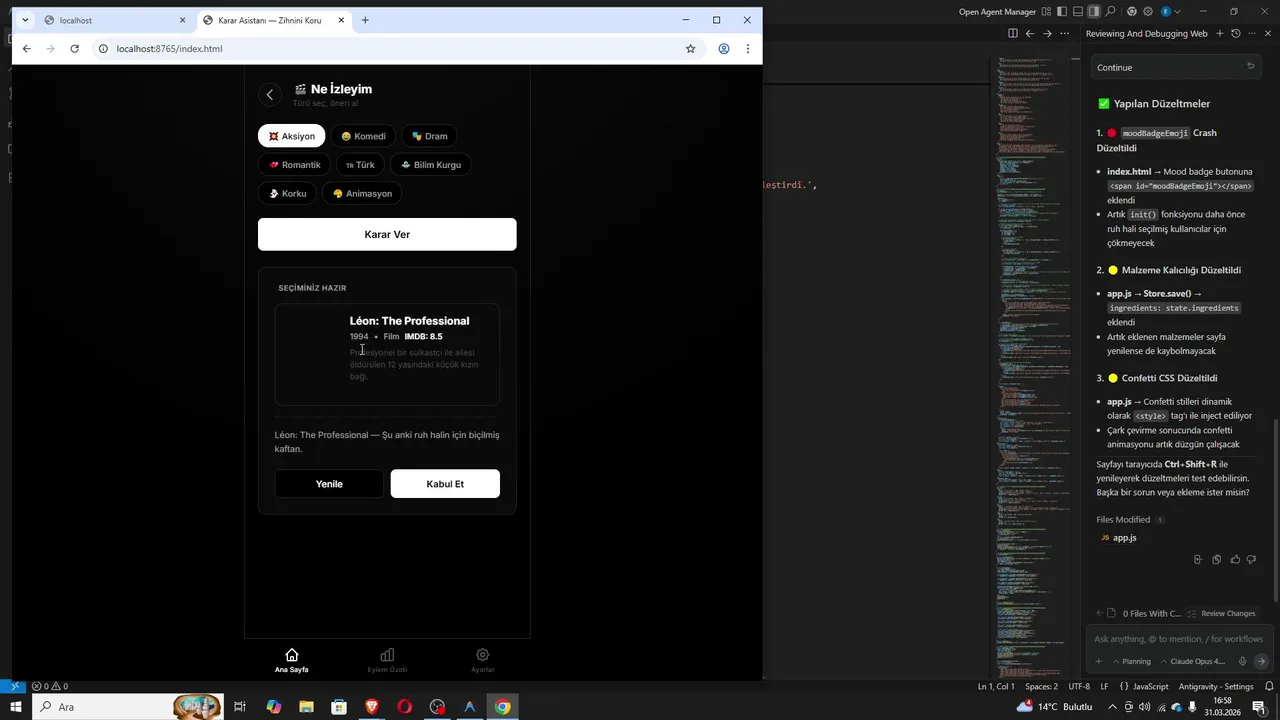Screen dimensions: 1280x720
Task: Select the Komedi genre chip
Action: pyautogui.click(x=363, y=136)
